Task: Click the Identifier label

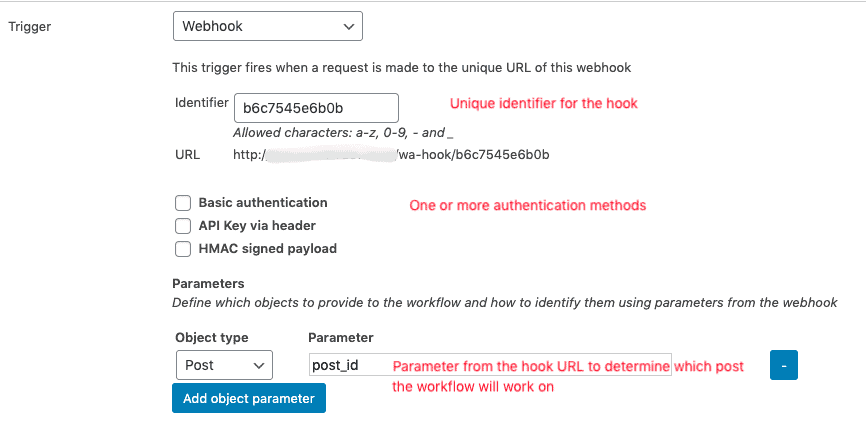Action: click(202, 103)
